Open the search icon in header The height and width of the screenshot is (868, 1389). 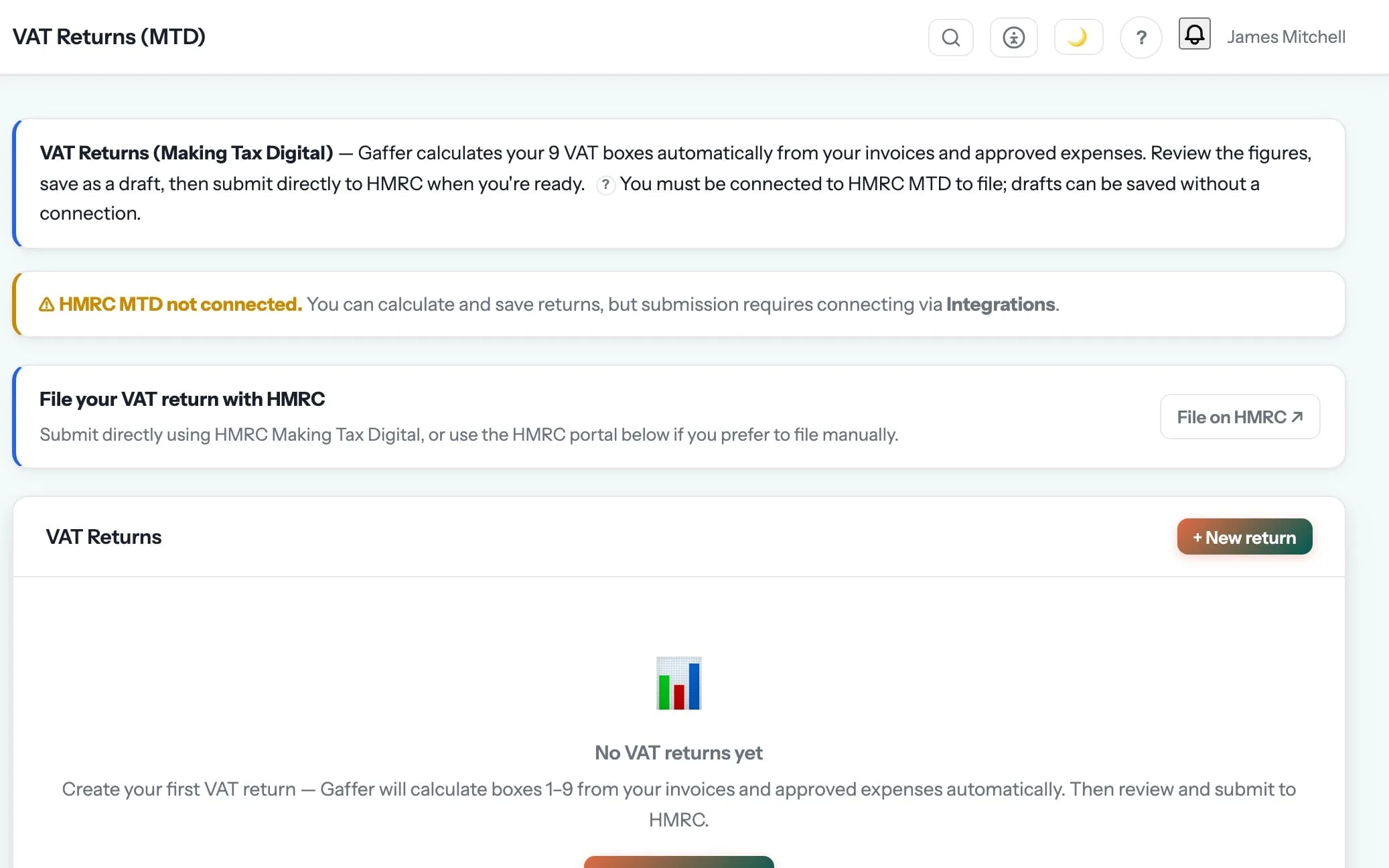pos(950,38)
